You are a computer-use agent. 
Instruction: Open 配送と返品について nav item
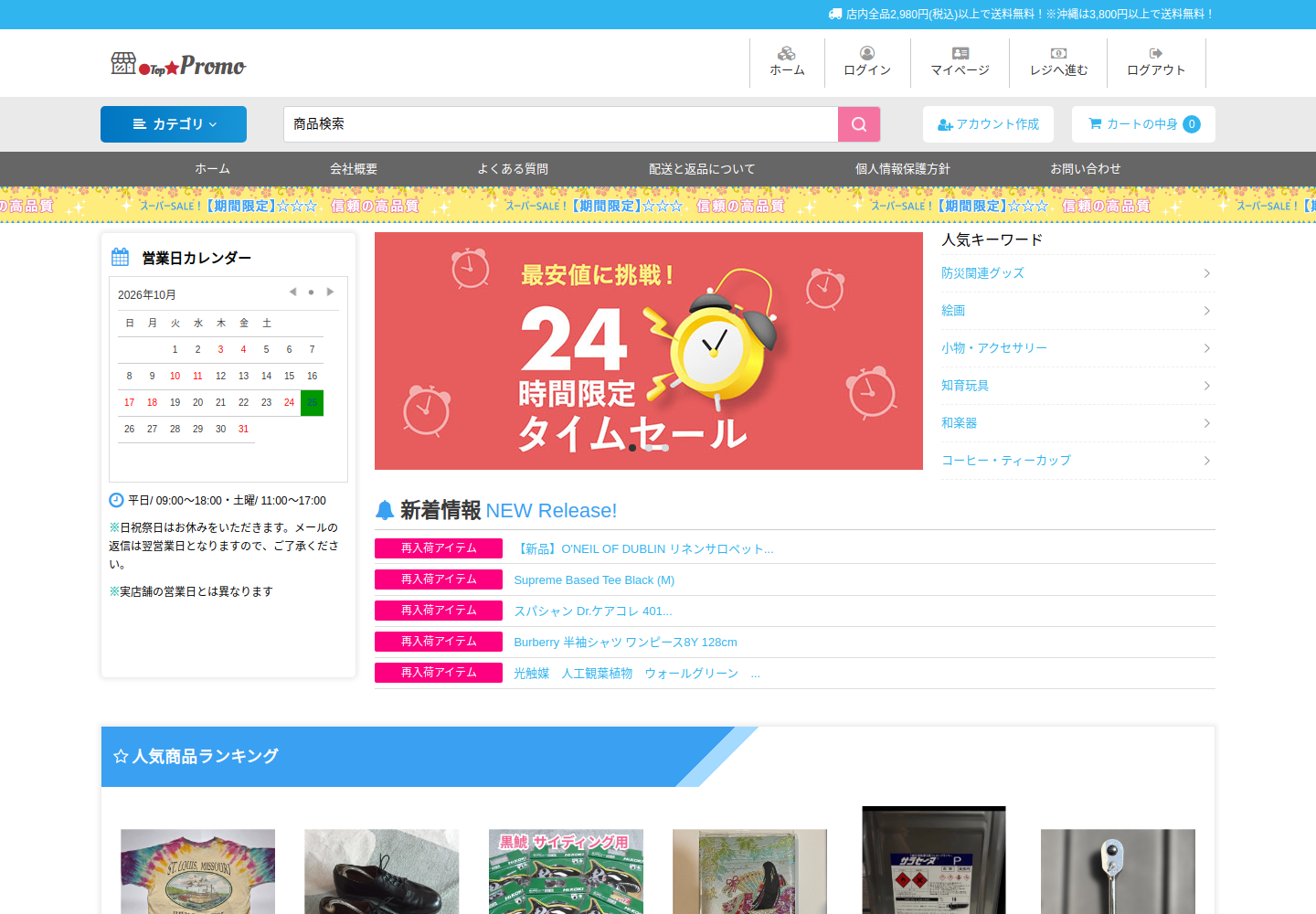(702, 169)
